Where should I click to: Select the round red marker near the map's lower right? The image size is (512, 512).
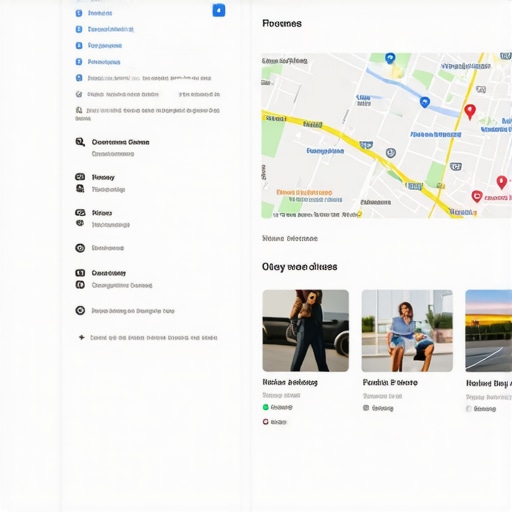click(x=477, y=196)
